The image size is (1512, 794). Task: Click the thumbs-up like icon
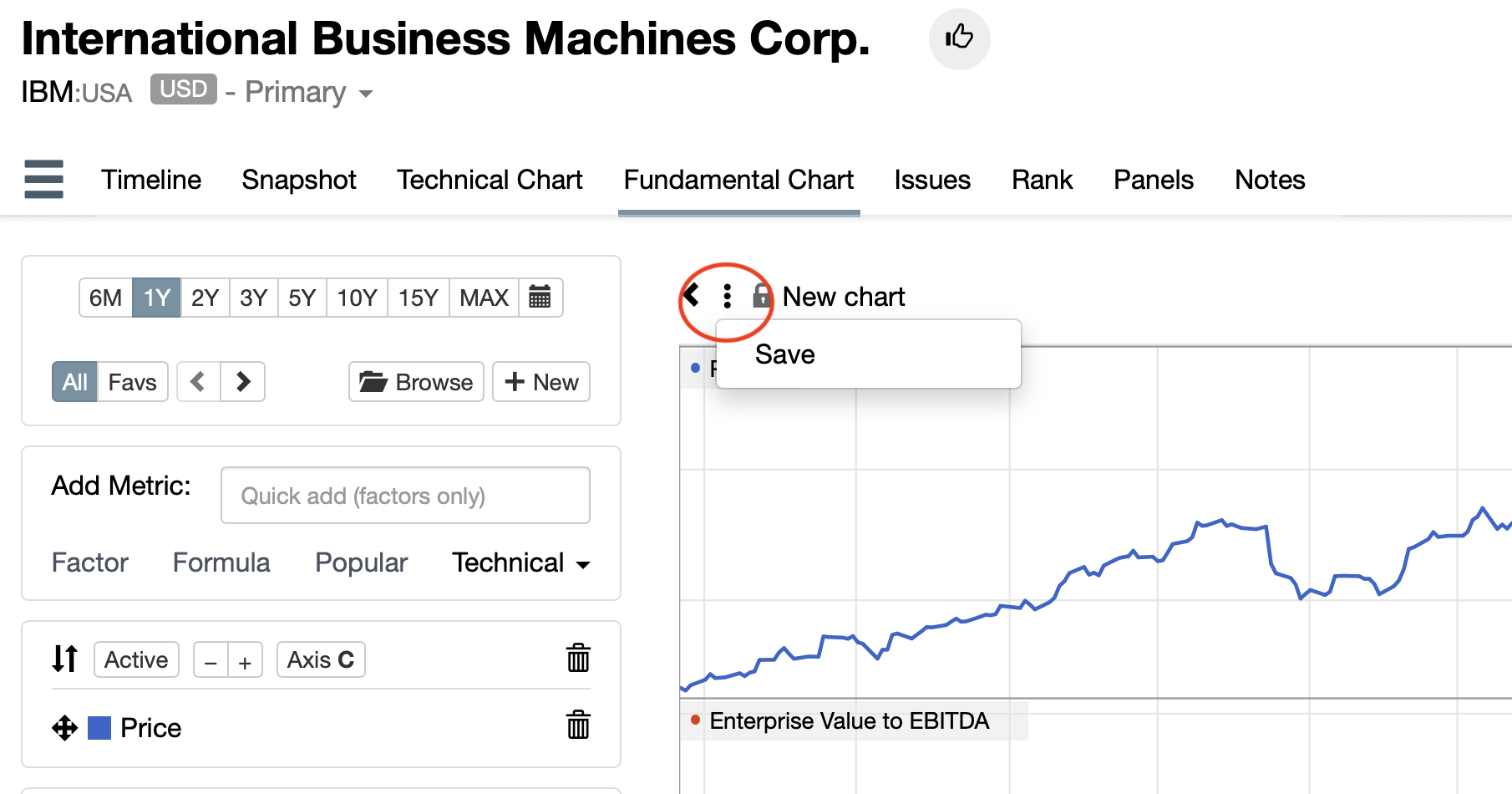pyautogui.click(x=959, y=38)
